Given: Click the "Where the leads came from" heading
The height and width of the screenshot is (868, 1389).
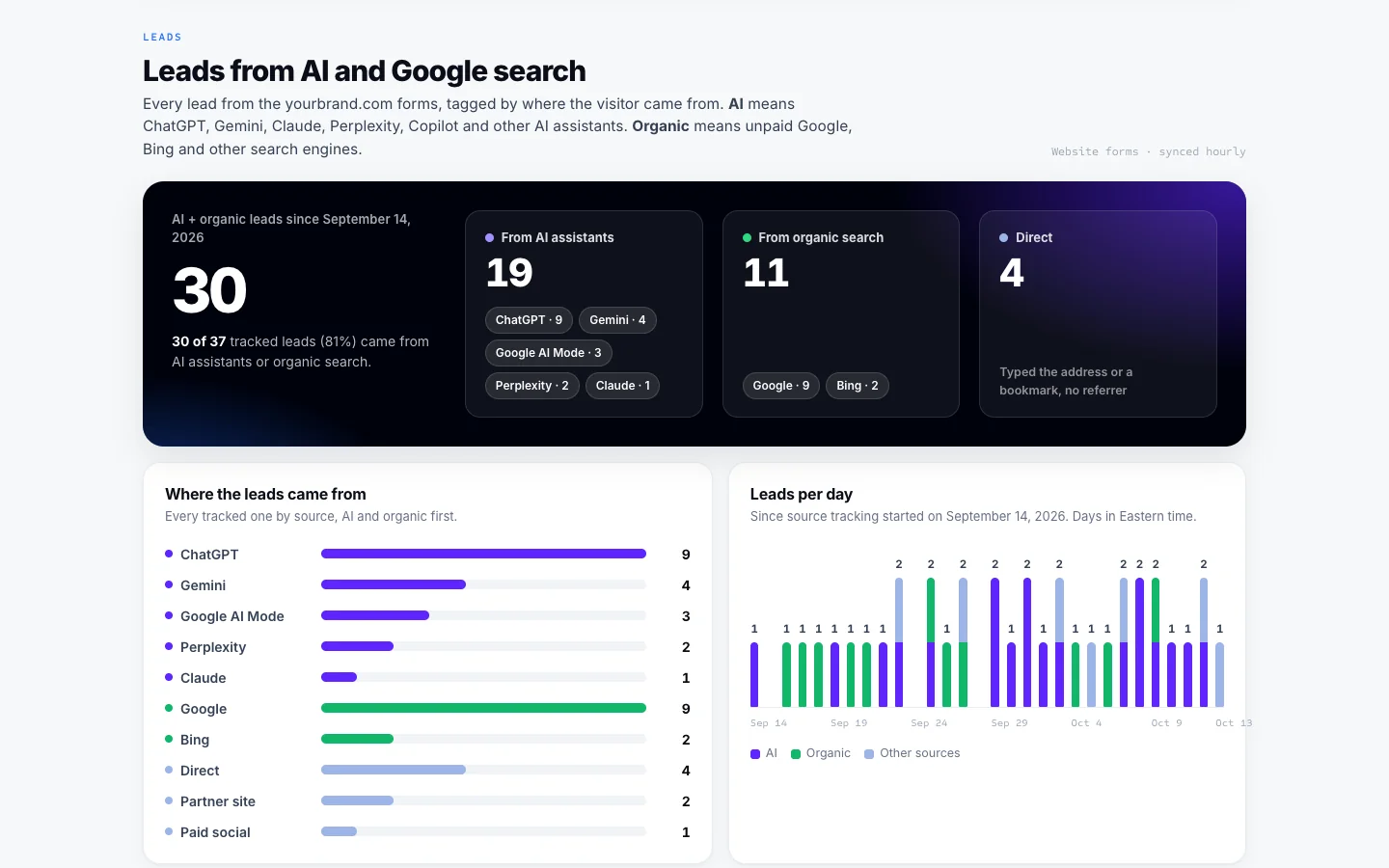Looking at the screenshot, I should click(x=265, y=494).
